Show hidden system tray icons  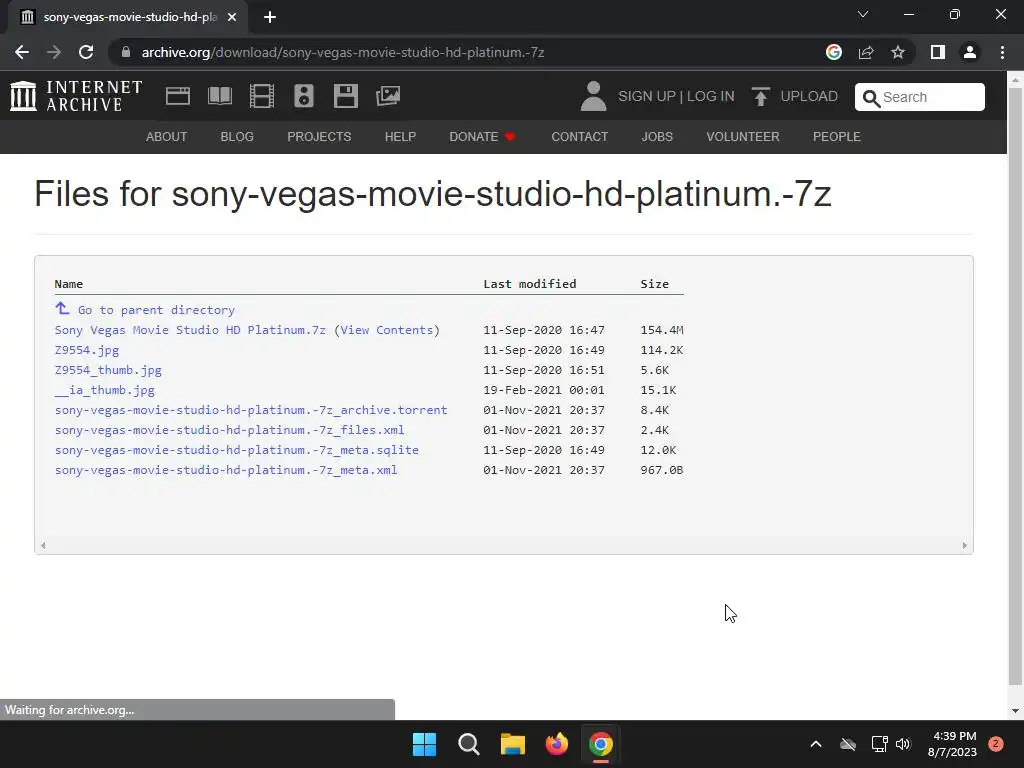pos(816,744)
